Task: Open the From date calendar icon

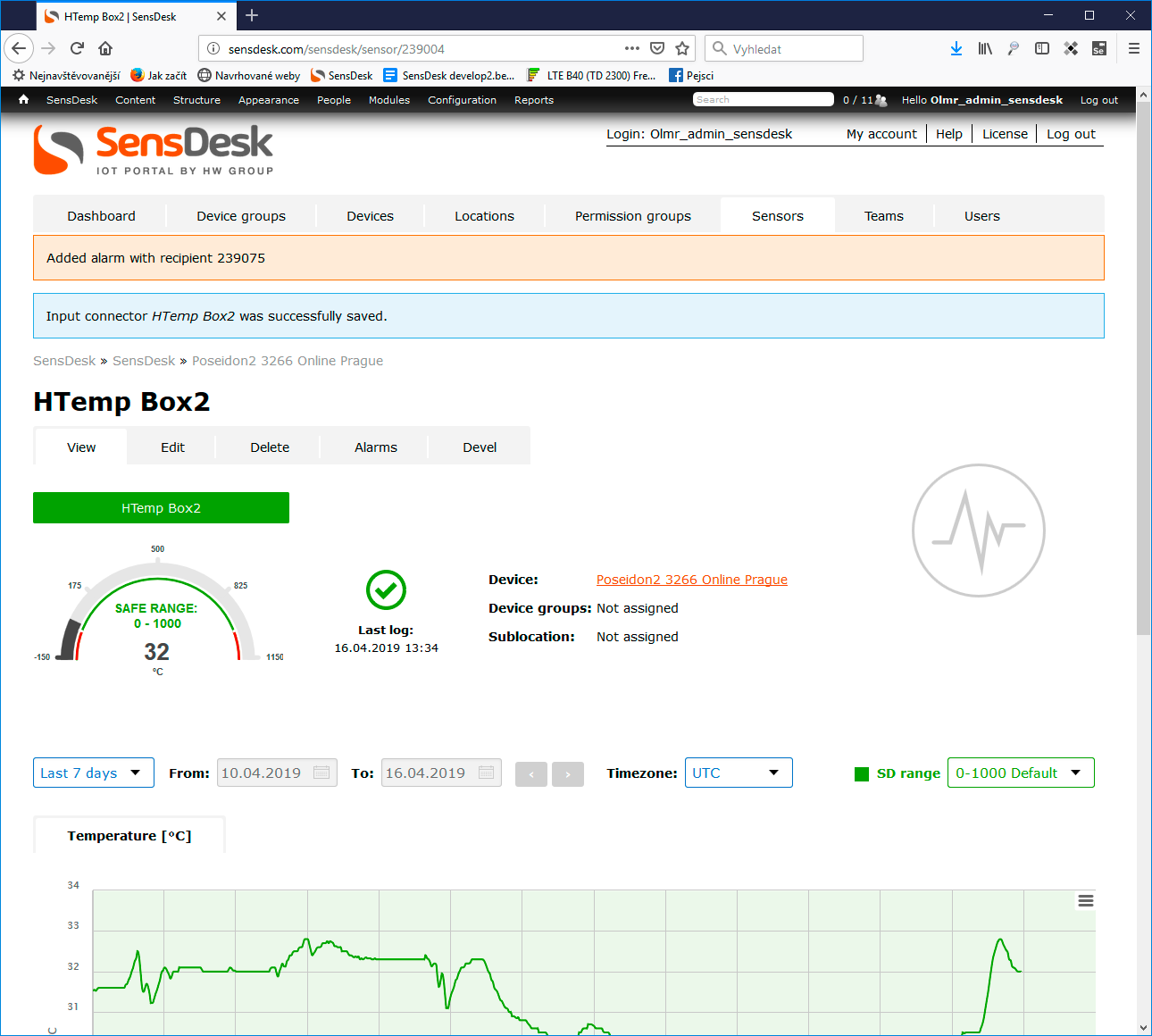Action: tap(322, 773)
